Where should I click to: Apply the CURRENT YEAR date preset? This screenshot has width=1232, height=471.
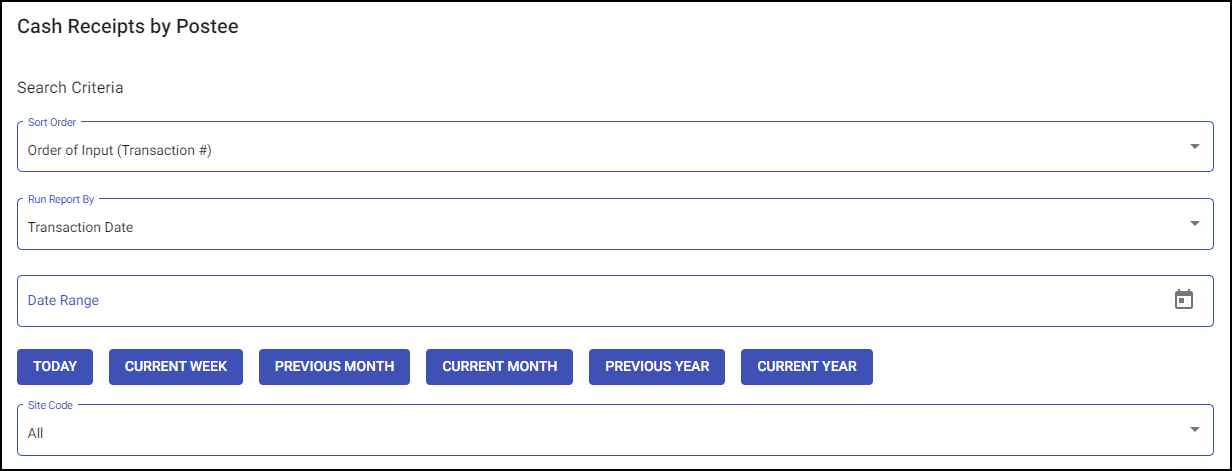[x=806, y=367]
